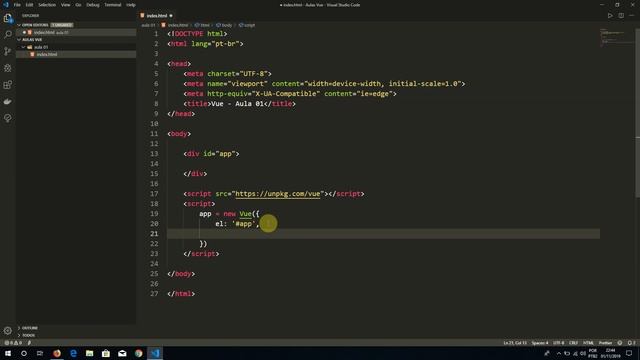This screenshot has width=640, height=360.
Task: Launch Microsoft Edge from the taskbar
Action: (x=73, y=353)
